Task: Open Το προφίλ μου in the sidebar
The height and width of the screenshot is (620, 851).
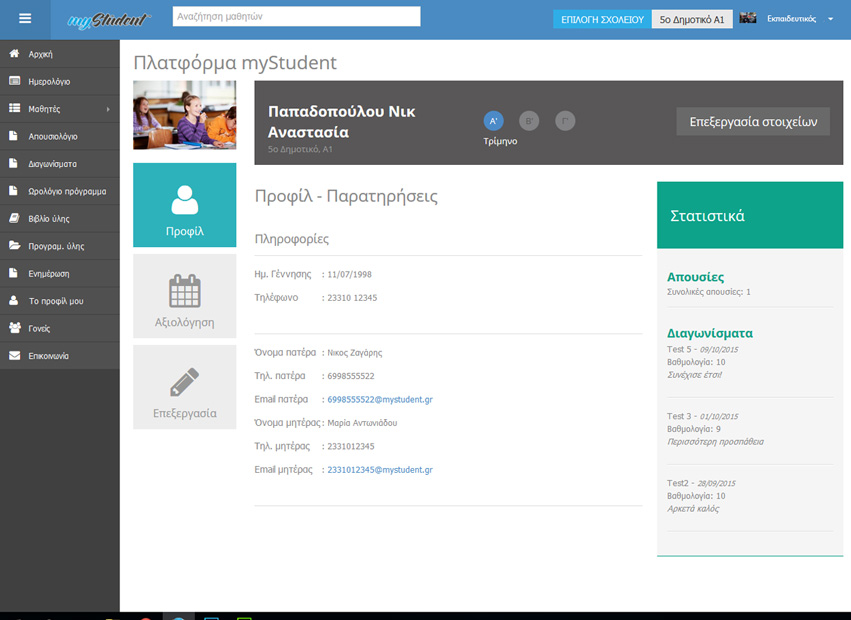Action: click(x=60, y=301)
